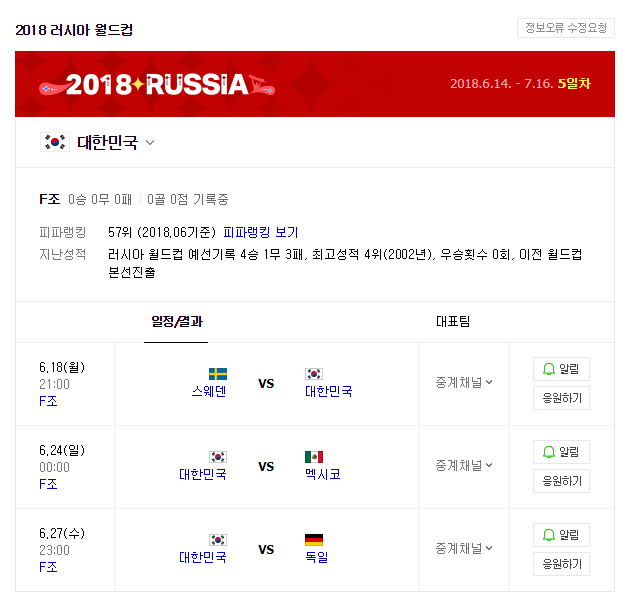Image resolution: width=631 pixels, height=593 pixels.
Task: Expand 중계채널 for the 6.18 match
Action: pyautogui.click(x=464, y=382)
